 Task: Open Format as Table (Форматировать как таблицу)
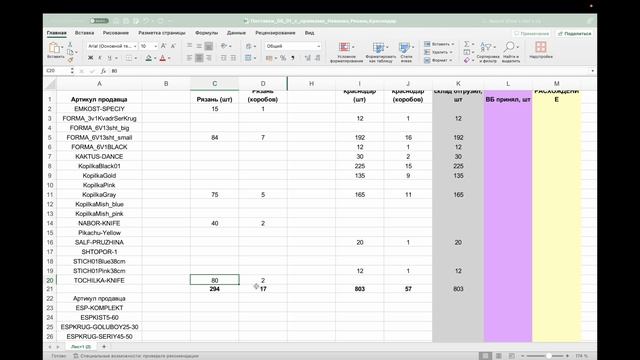pos(380,52)
